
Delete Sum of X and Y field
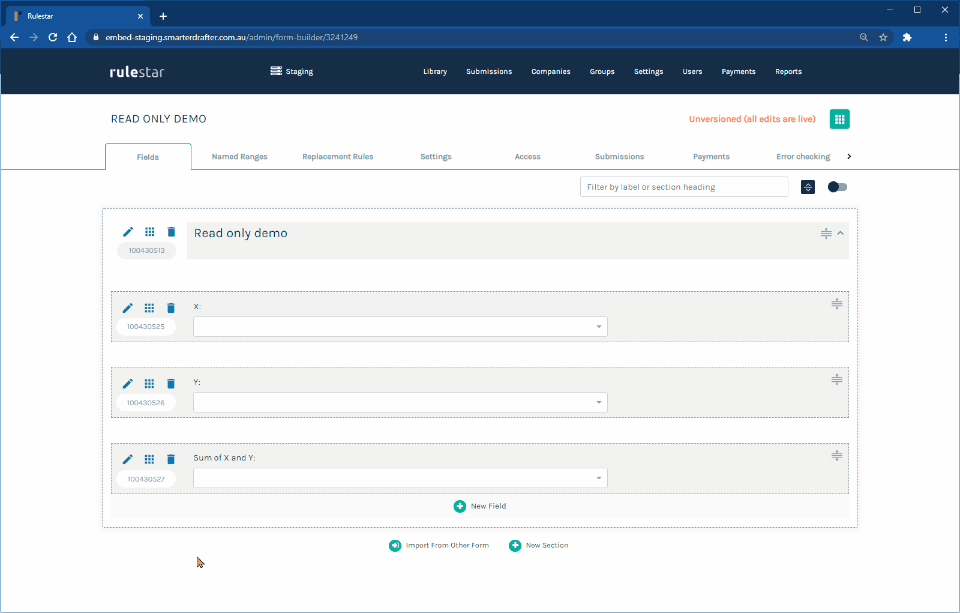tap(171, 459)
